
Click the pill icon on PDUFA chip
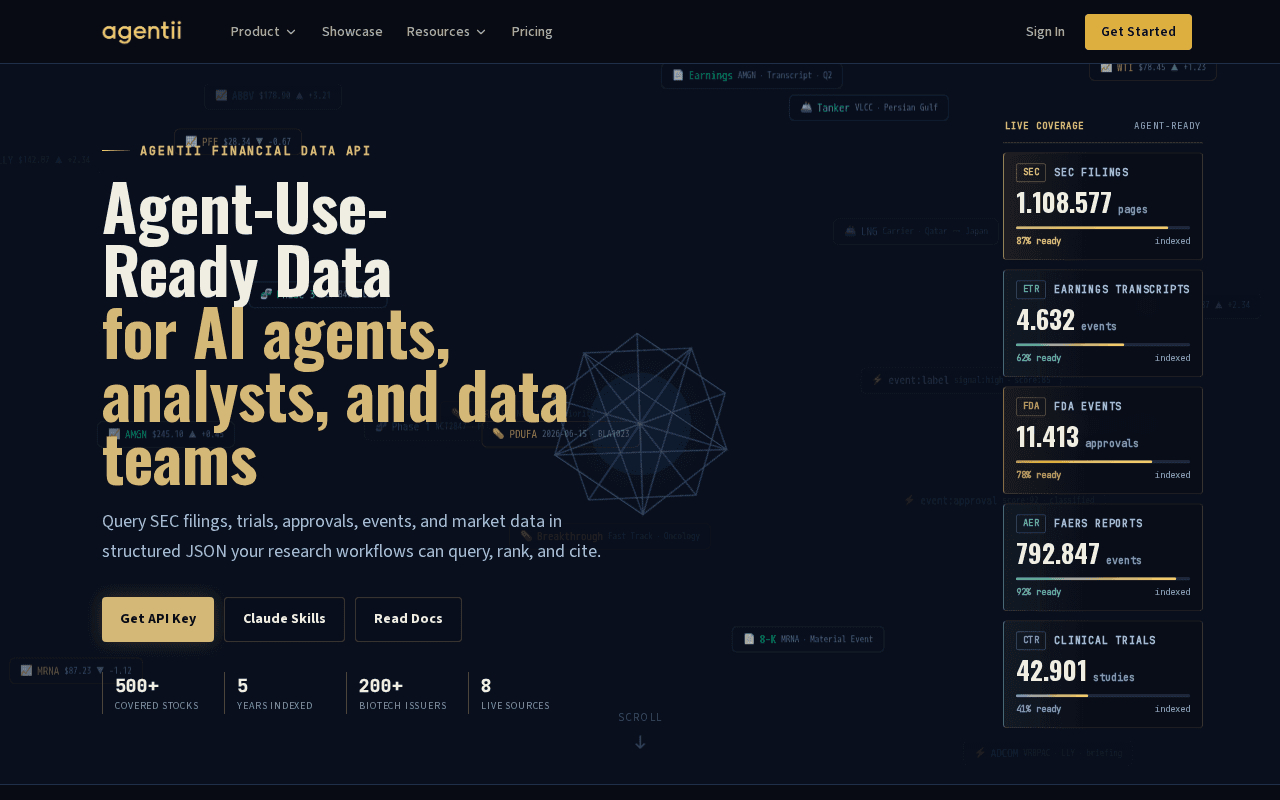tap(498, 434)
